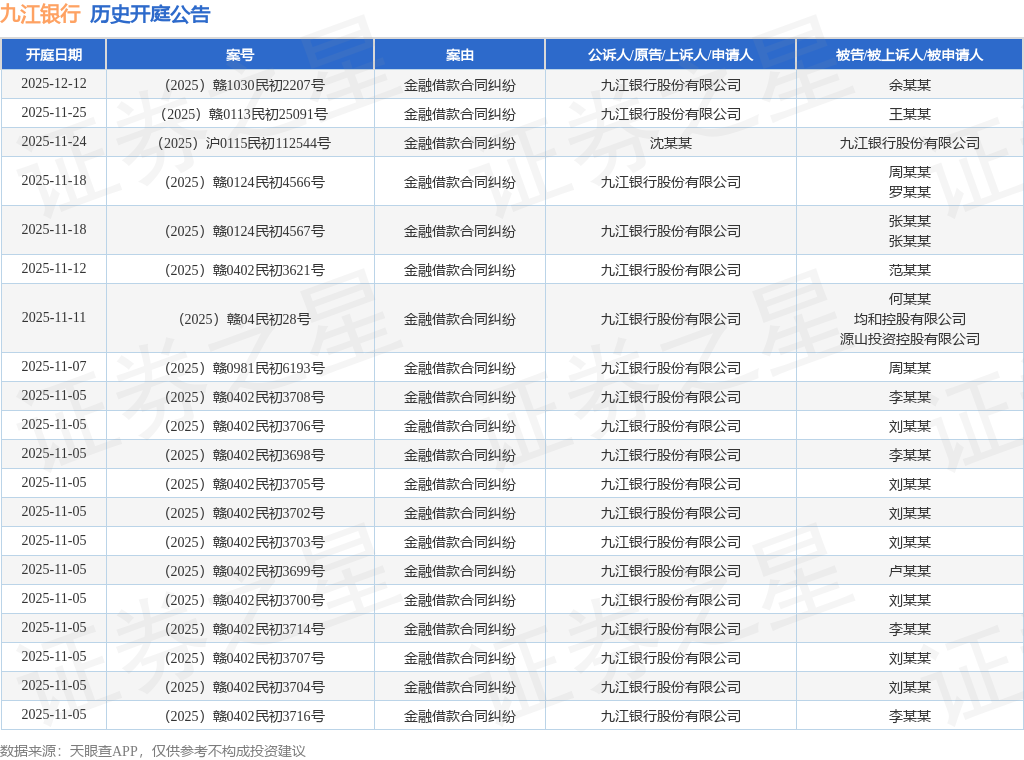
Task: Click plaintiff 九江银行股份有限公司 in the 赣0402民初3716号 row
Action: 670,716
